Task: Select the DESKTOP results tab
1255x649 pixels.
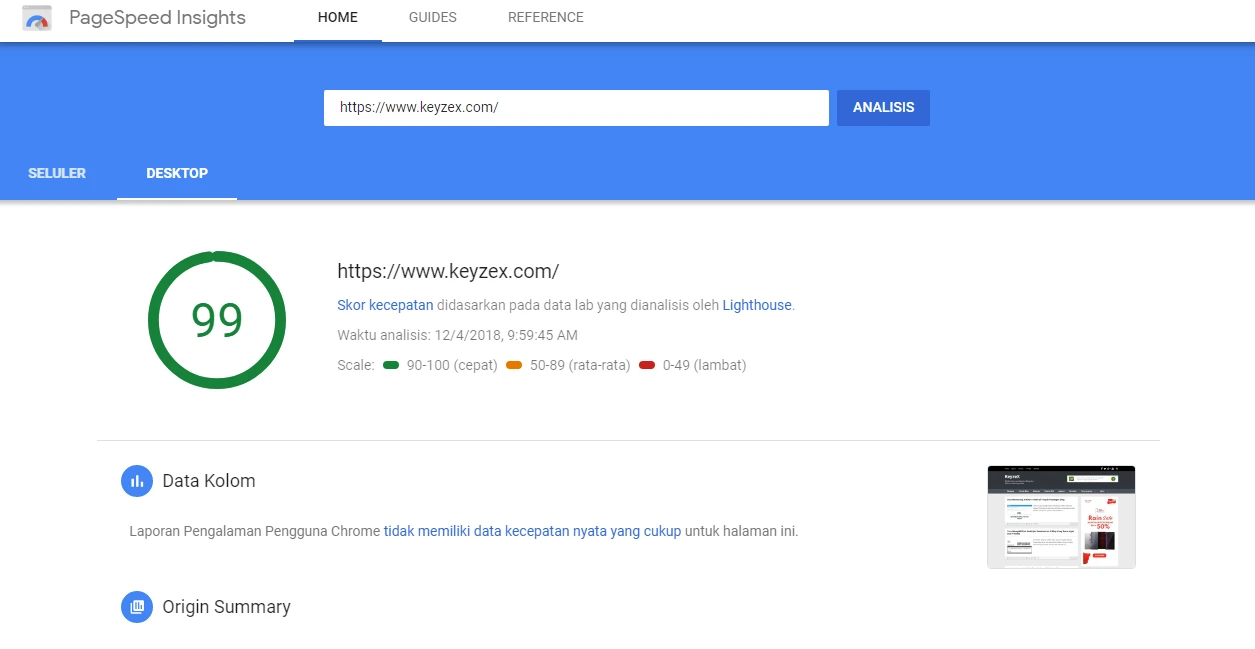Action: point(177,173)
